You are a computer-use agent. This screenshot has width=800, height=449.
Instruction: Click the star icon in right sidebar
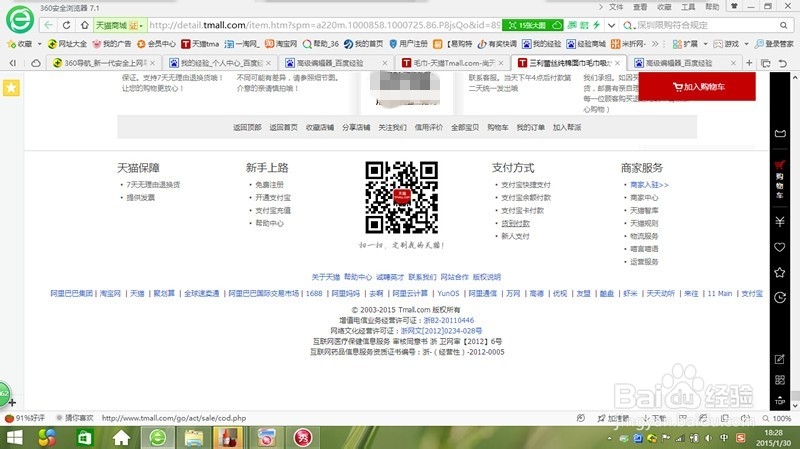(x=780, y=272)
